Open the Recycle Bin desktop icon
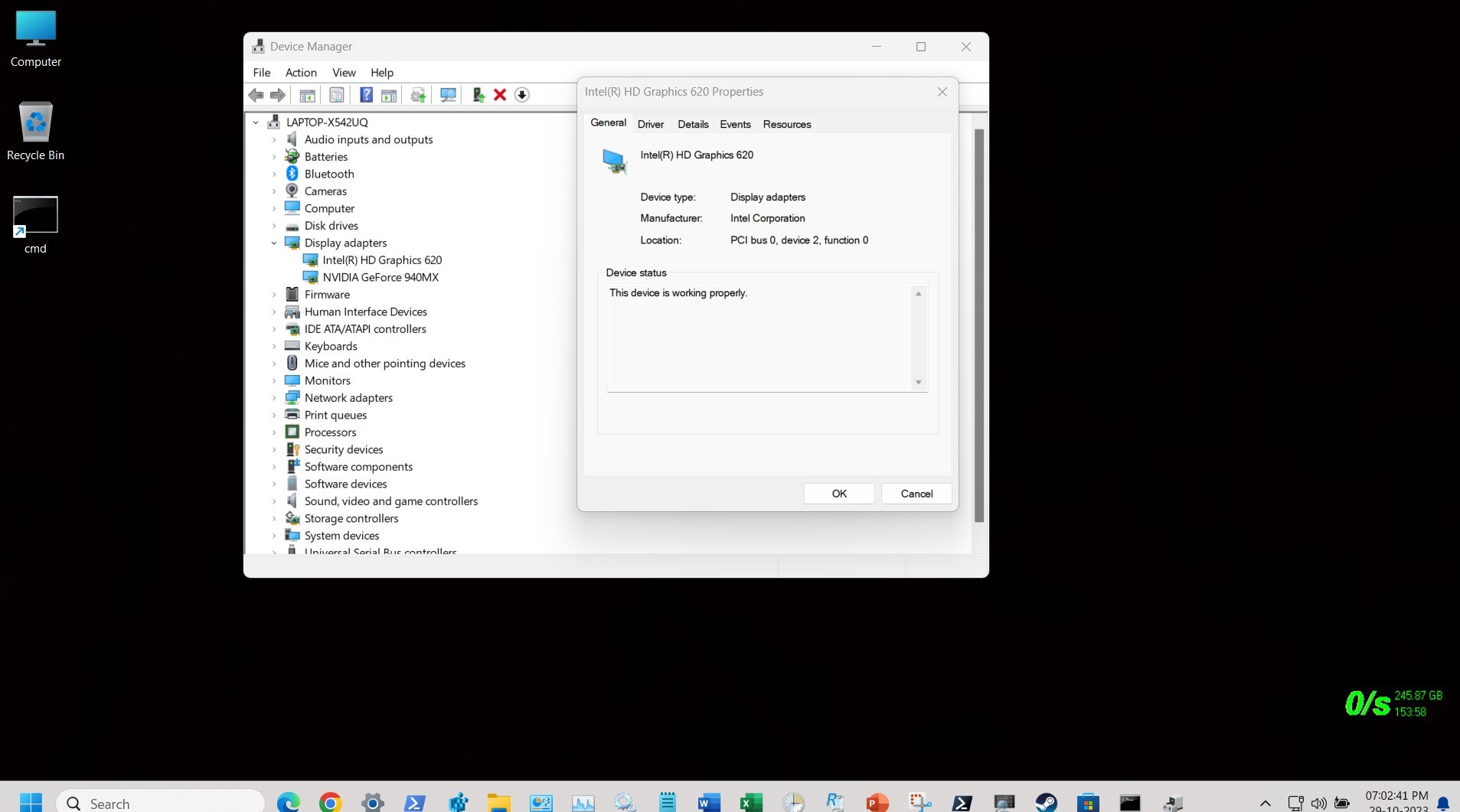Screen dimensions: 1460x812 tap(35, 131)
